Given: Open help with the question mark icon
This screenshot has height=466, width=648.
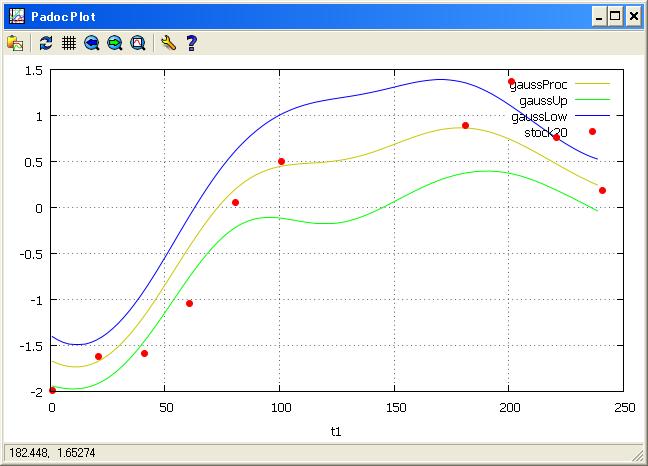Looking at the screenshot, I should pos(191,43).
